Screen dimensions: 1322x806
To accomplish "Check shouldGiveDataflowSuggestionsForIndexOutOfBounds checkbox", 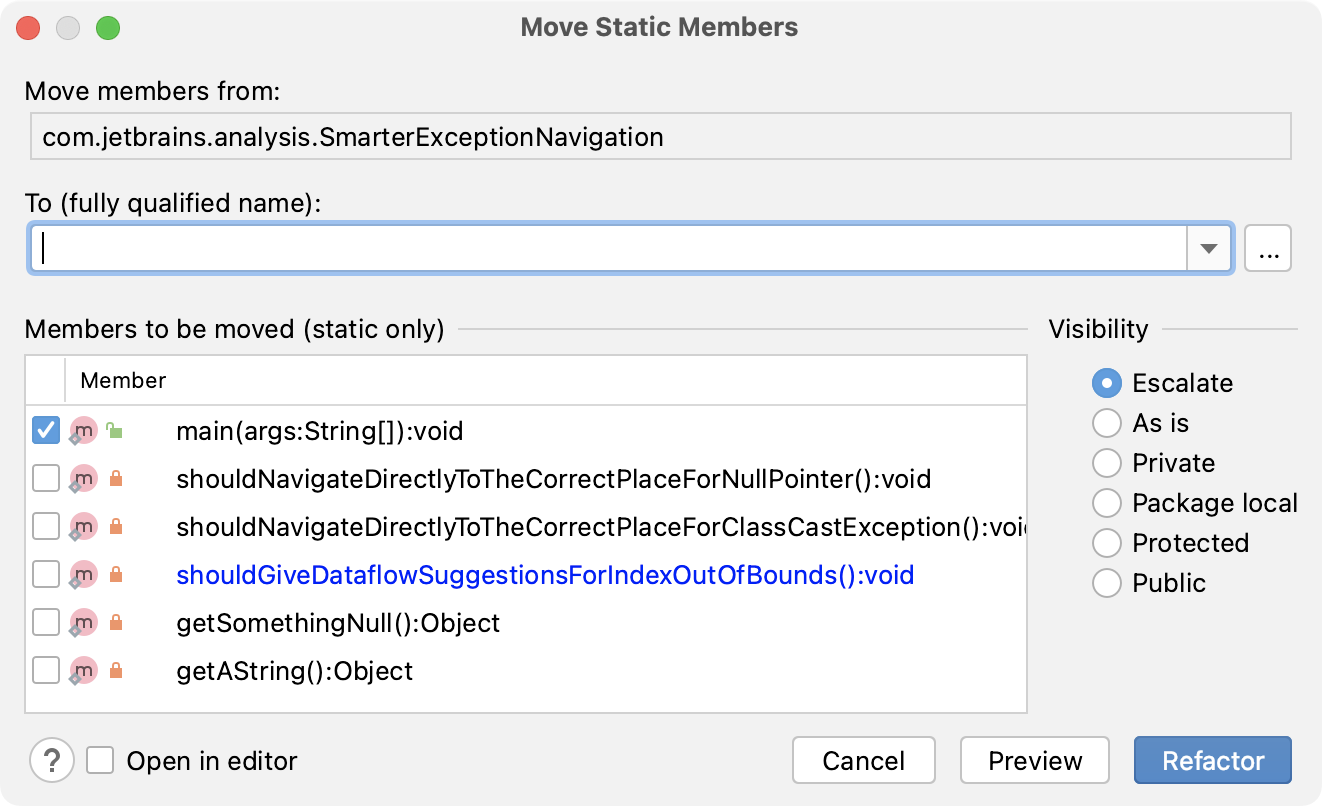I will point(46,575).
